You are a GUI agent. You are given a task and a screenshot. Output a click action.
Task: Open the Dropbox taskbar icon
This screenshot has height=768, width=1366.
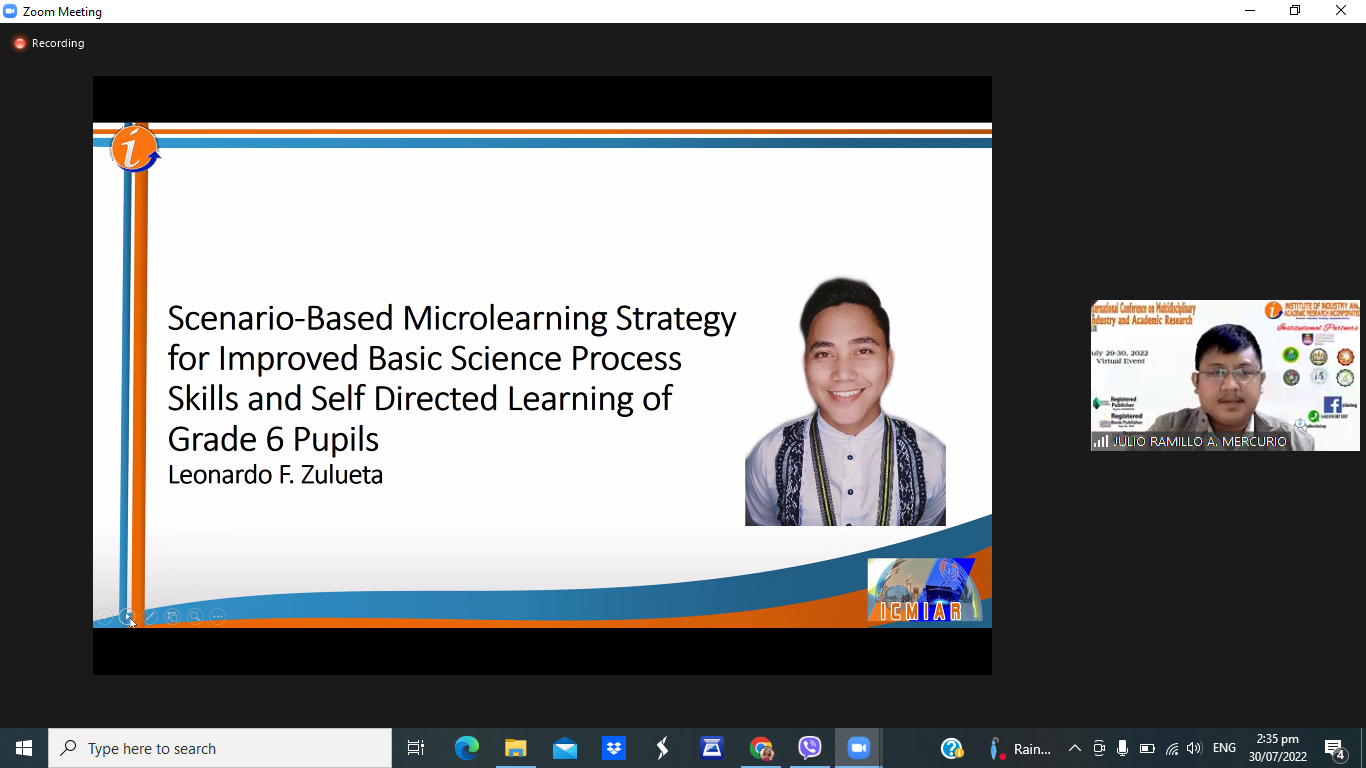pyautogui.click(x=613, y=748)
